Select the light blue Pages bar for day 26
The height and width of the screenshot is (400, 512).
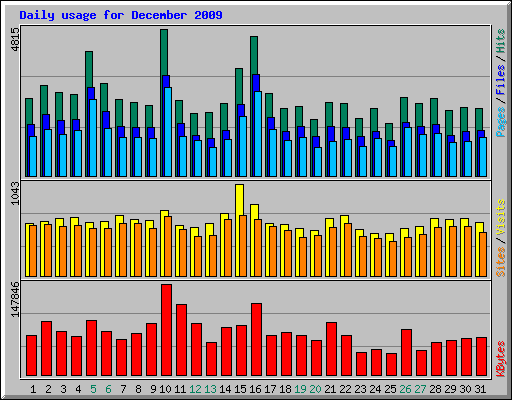point(408,152)
